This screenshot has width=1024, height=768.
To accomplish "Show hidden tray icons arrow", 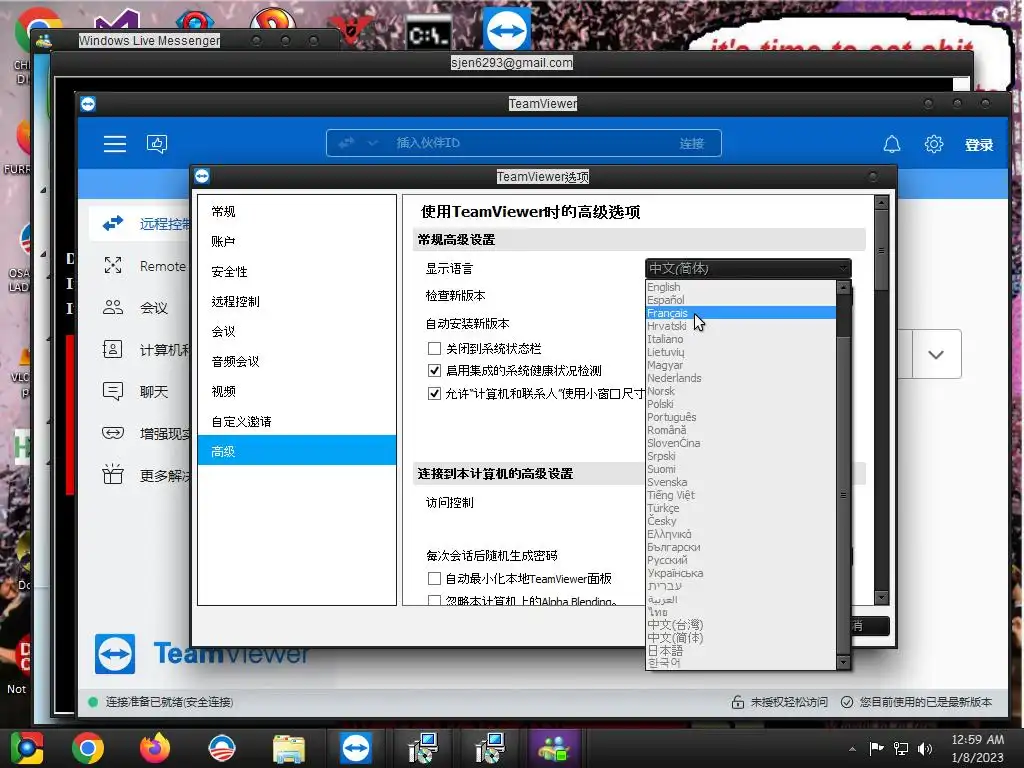I will pyautogui.click(x=852, y=749).
